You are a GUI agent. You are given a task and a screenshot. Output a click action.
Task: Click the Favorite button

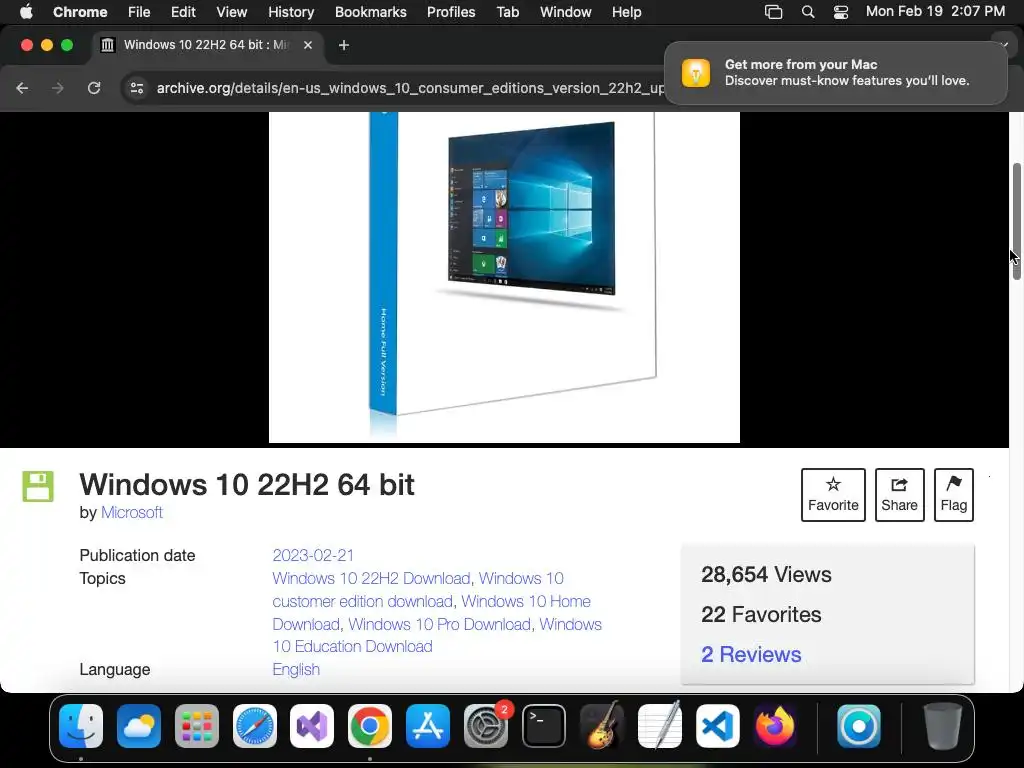tap(833, 494)
